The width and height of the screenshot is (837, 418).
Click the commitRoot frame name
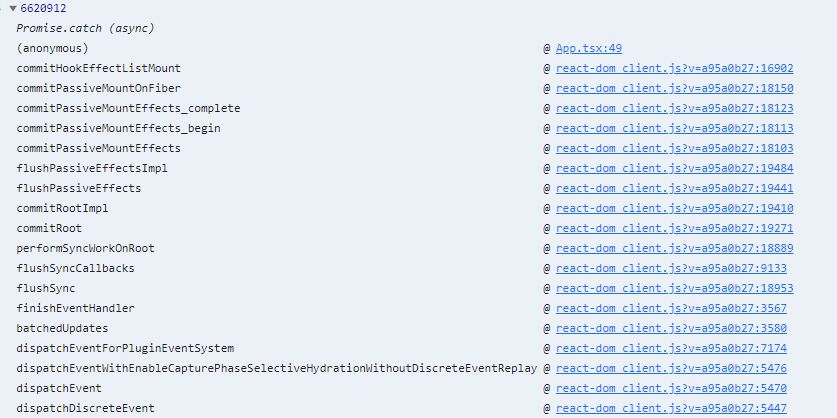coord(49,228)
